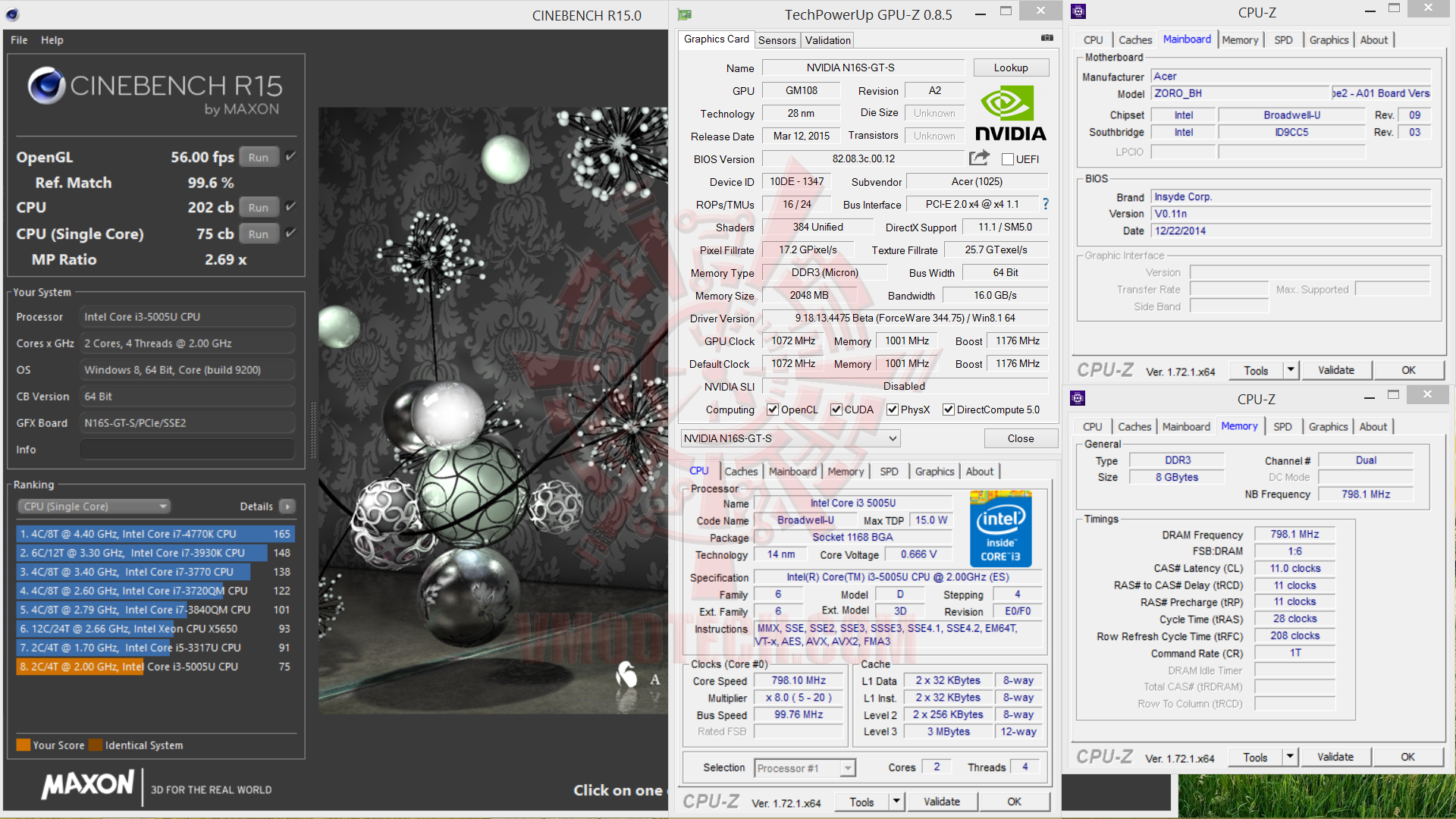Expand the NVIDIA N16S-GT-S GPU selector

[x=893, y=438]
